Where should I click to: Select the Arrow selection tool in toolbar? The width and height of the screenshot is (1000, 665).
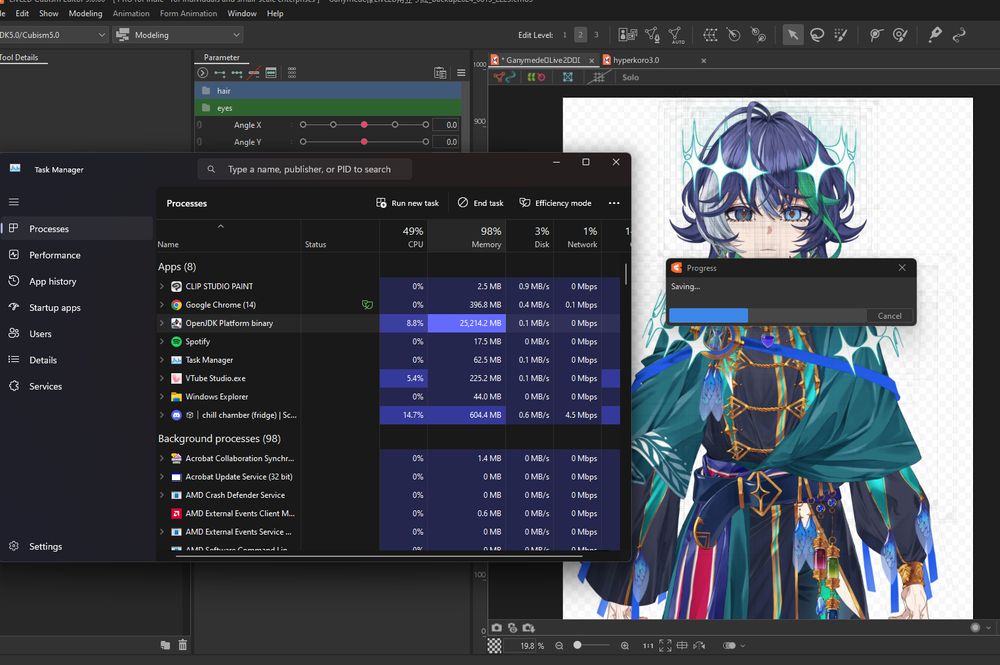coord(793,35)
